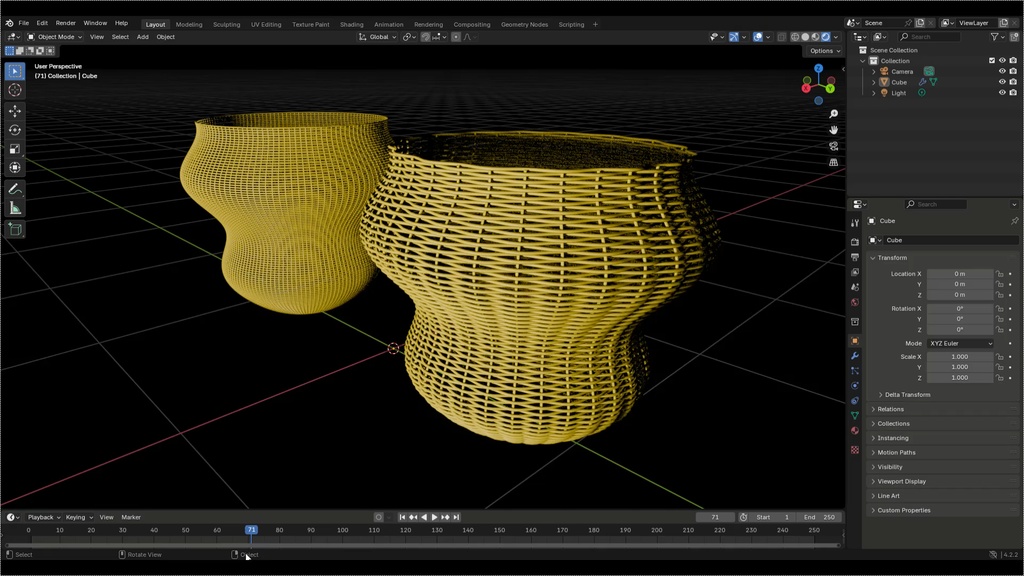Open the viewport Add menu
The width and height of the screenshot is (1024, 576).
point(142,37)
